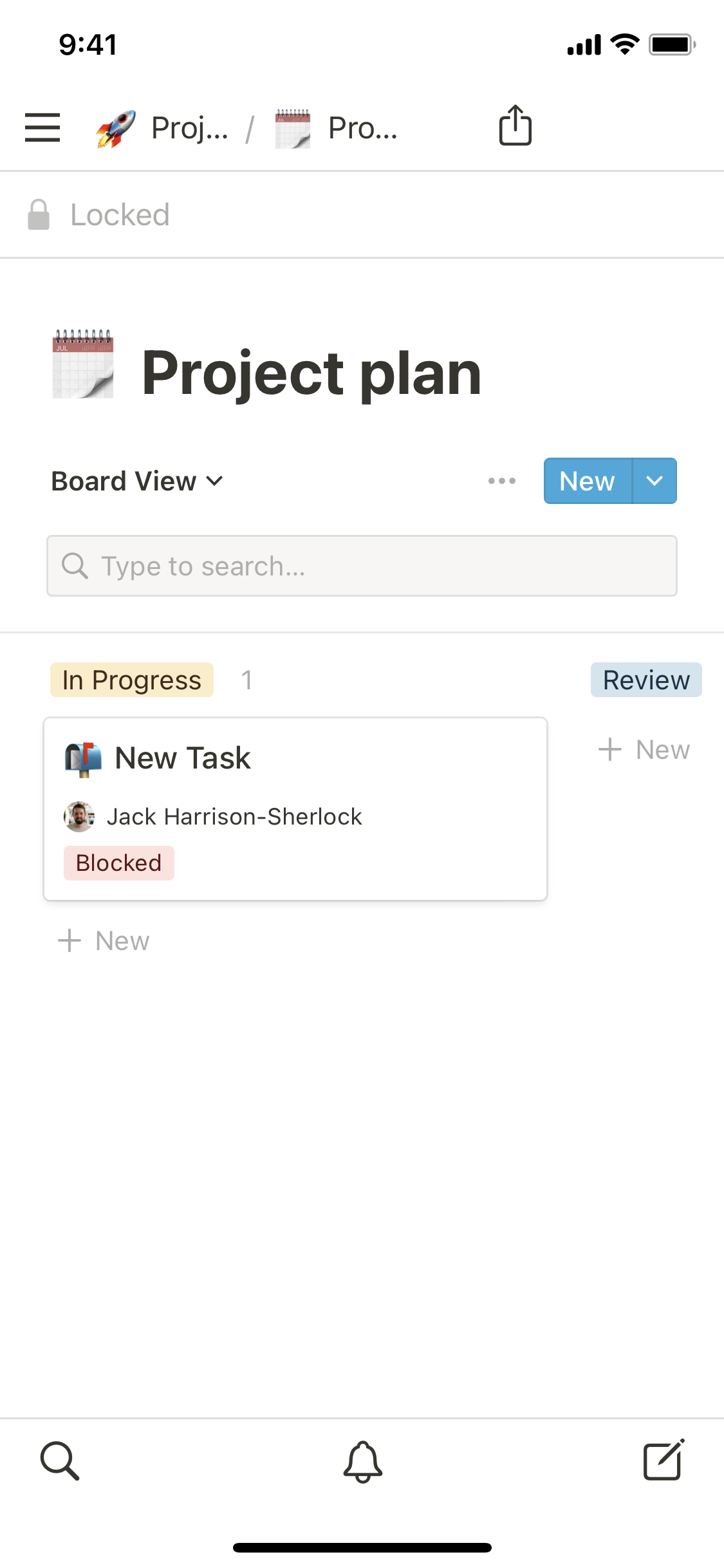
Task: Tap the compose new page icon
Action: [x=664, y=1460]
